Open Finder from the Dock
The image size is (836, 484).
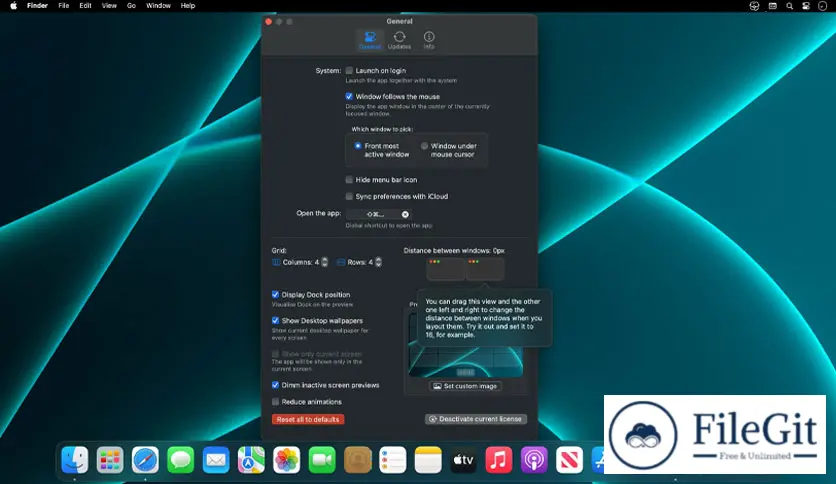click(75, 459)
